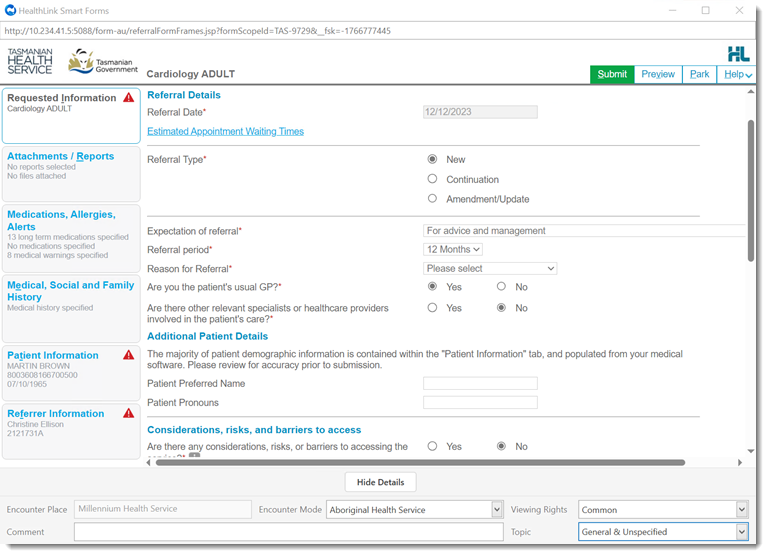Image resolution: width=768 pixels, height=556 pixels.
Task: Choose Yes for patient's usual GP
Action: tap(432, 286)
